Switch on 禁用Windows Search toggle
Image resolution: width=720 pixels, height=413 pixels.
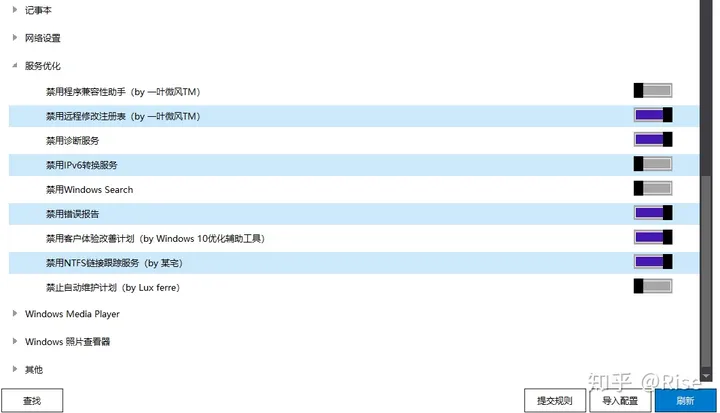[x=653, y=188]
